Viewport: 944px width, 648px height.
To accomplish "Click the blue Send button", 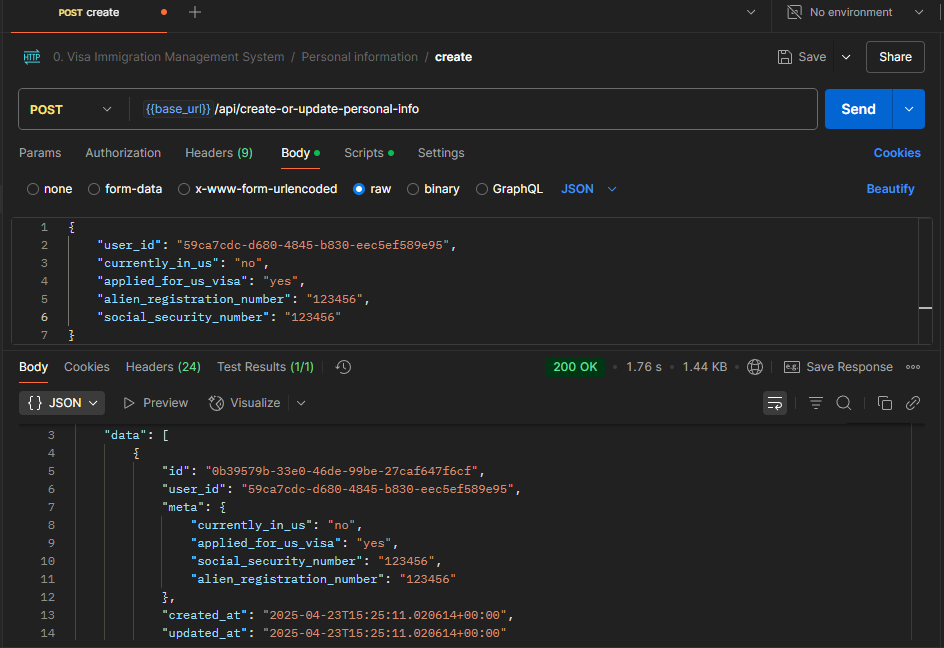I will point(858,109).
